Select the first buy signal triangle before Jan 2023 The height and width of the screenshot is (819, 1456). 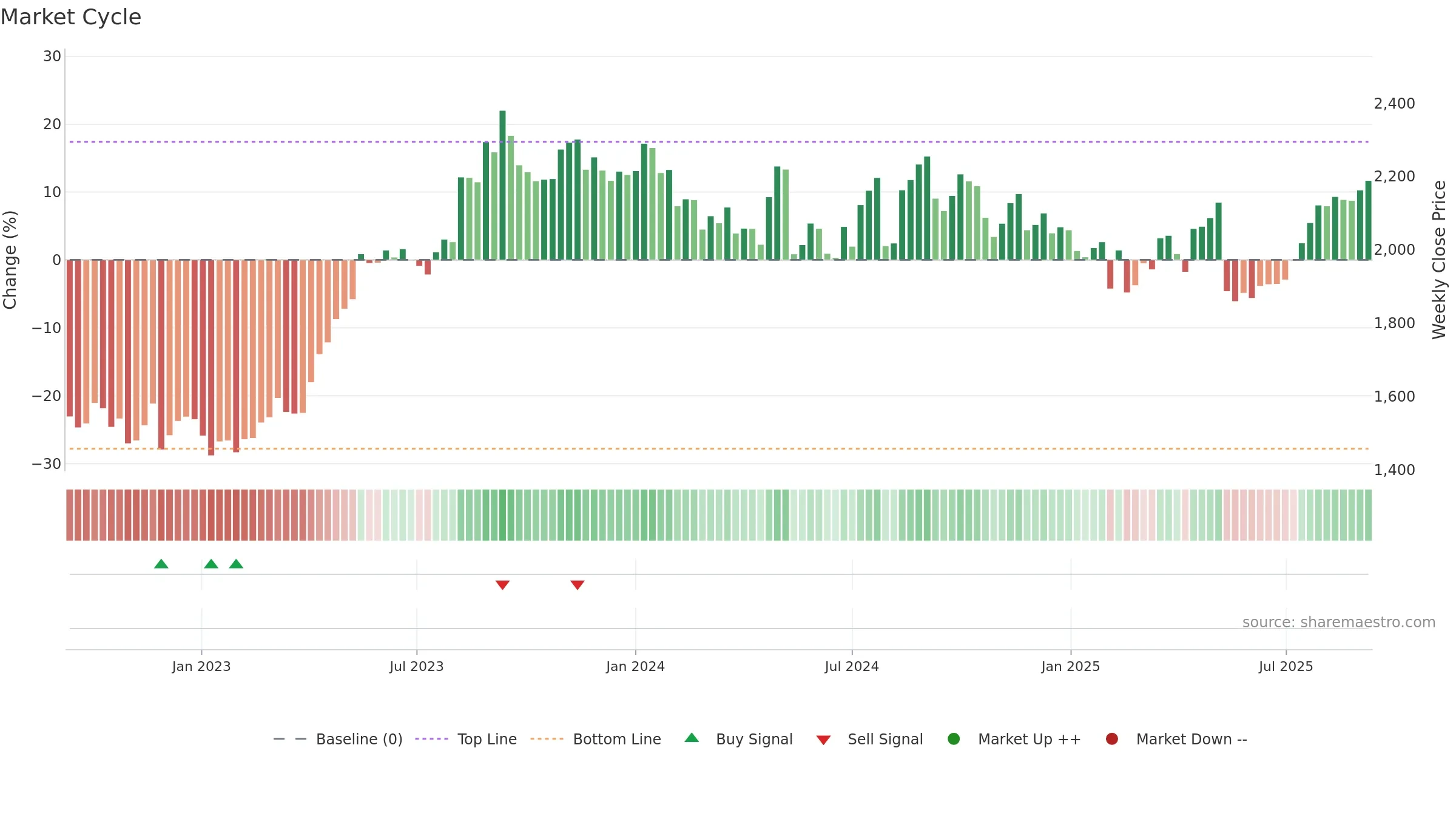click(161, 564)
